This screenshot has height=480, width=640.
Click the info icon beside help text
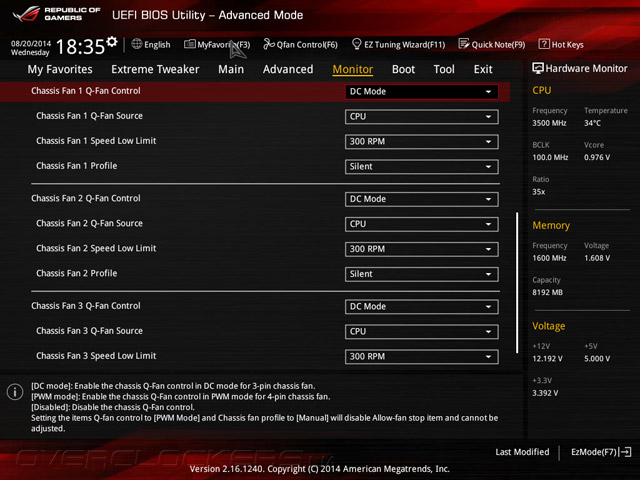(15, 392)
